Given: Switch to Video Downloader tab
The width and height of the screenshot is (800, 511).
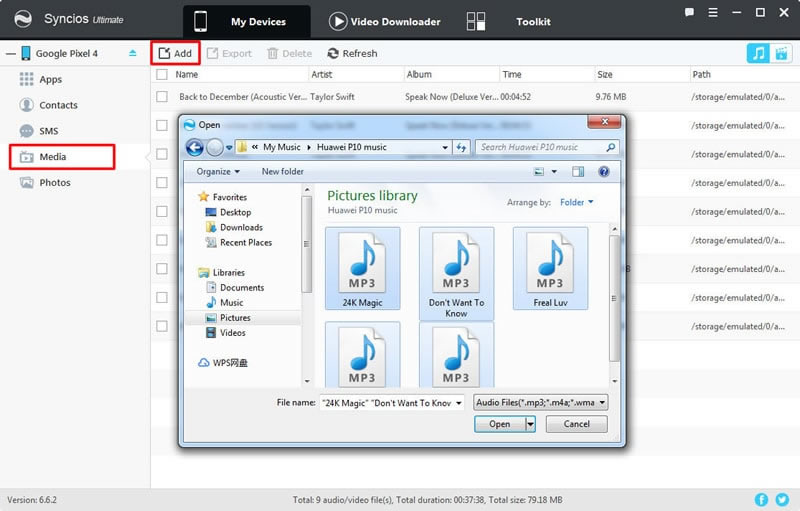Looking at the screenshot, I should pos(385,21).
